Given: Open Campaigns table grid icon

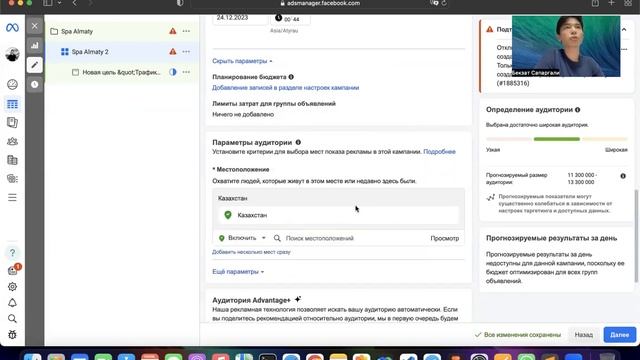Looking at the screenshot, I should coord(12,104).
